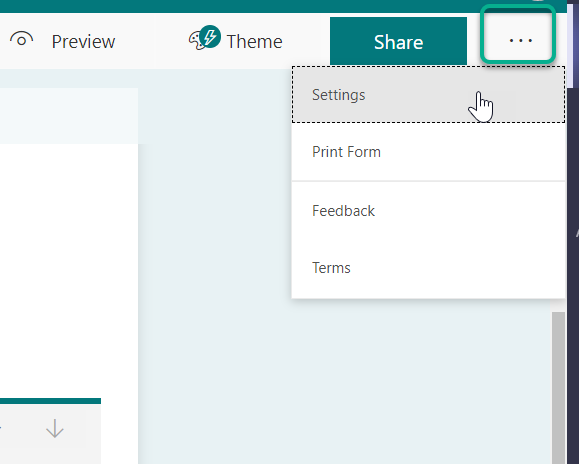Open the form Preview label
The width and height of the screenshot is (579, 464).
point(83,41)
